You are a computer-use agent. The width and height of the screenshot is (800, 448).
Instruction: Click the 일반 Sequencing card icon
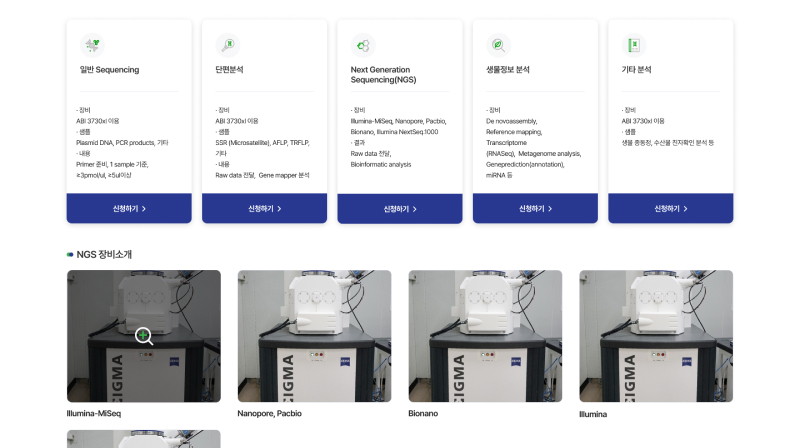point(92,45)
